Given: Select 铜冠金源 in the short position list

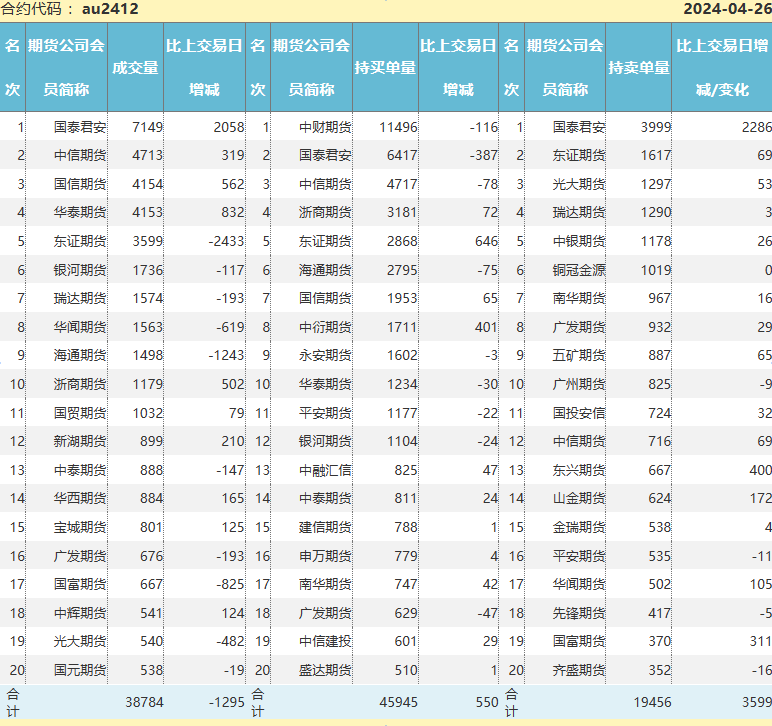Looking at the screenshot, I should click(579, 269).
